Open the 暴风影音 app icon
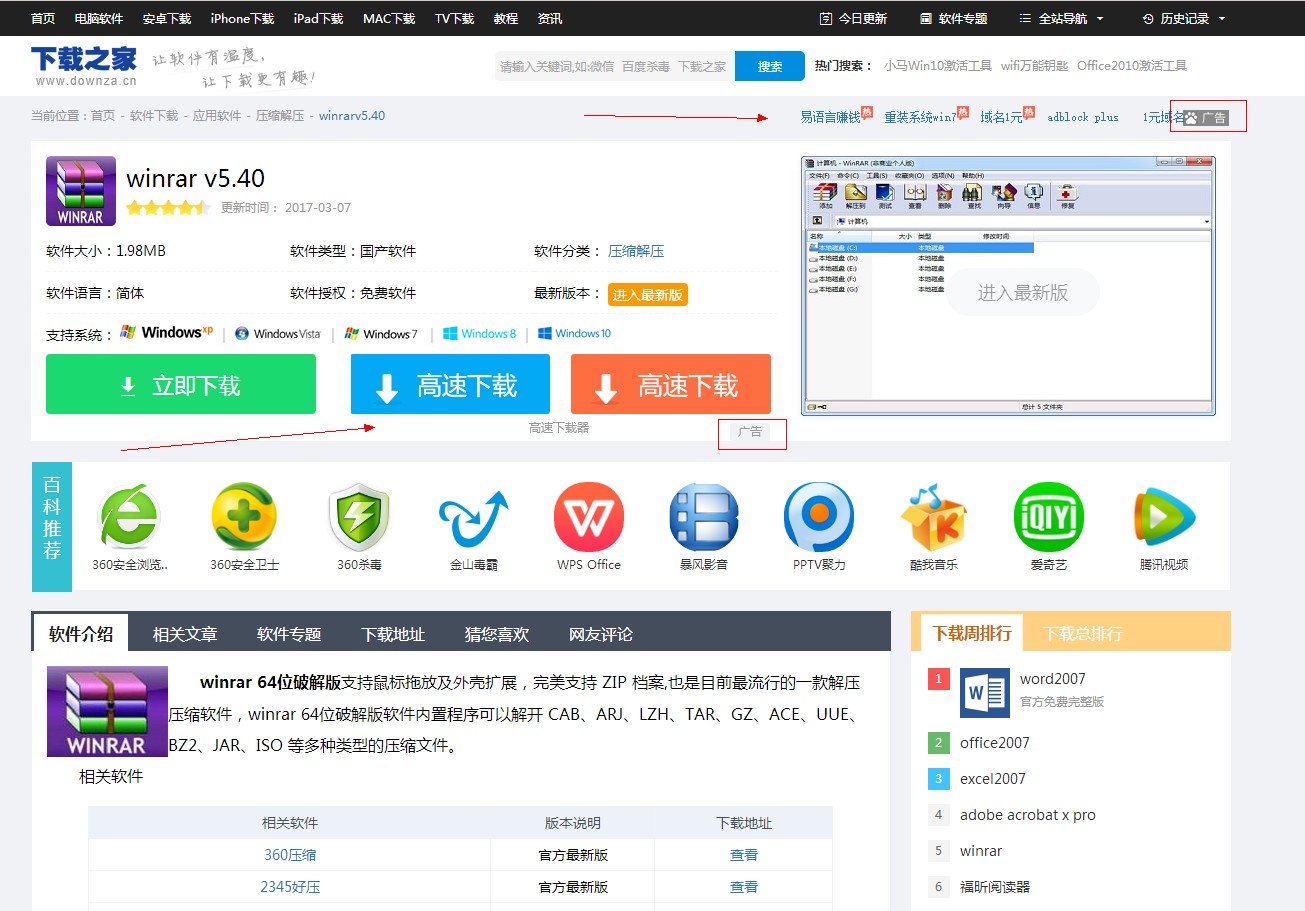Image resolution: width=1305 pixels, height=911 pixels. [704, 517]
